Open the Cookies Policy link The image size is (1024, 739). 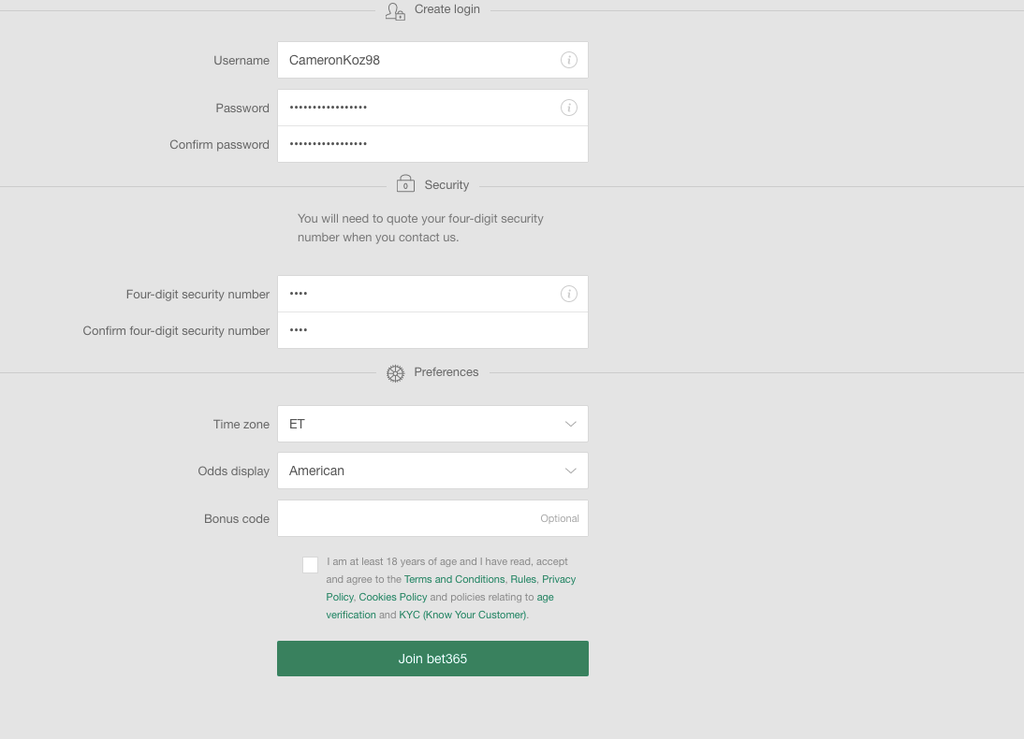click(392, 597)
